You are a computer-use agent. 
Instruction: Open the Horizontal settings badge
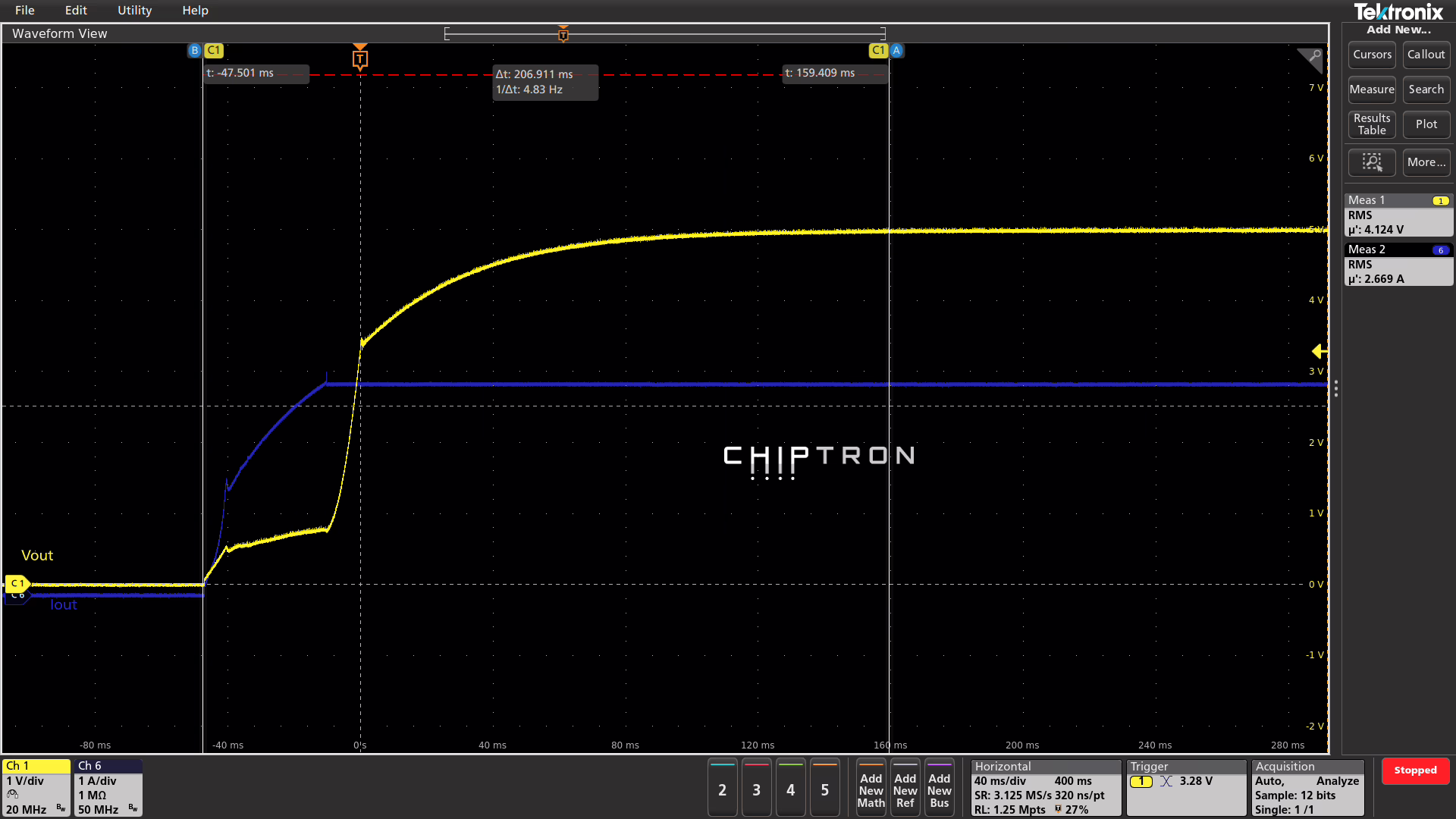[1045, 788]
